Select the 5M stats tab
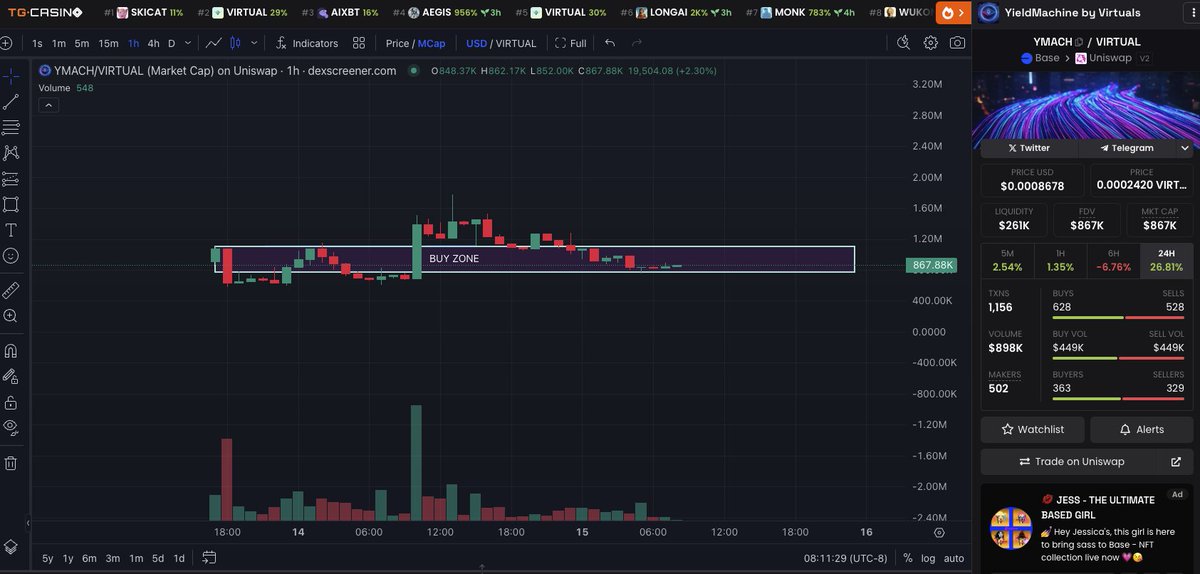This screenshot has width=1200, height=574. pyautogui.click(x=1007, y=260)
